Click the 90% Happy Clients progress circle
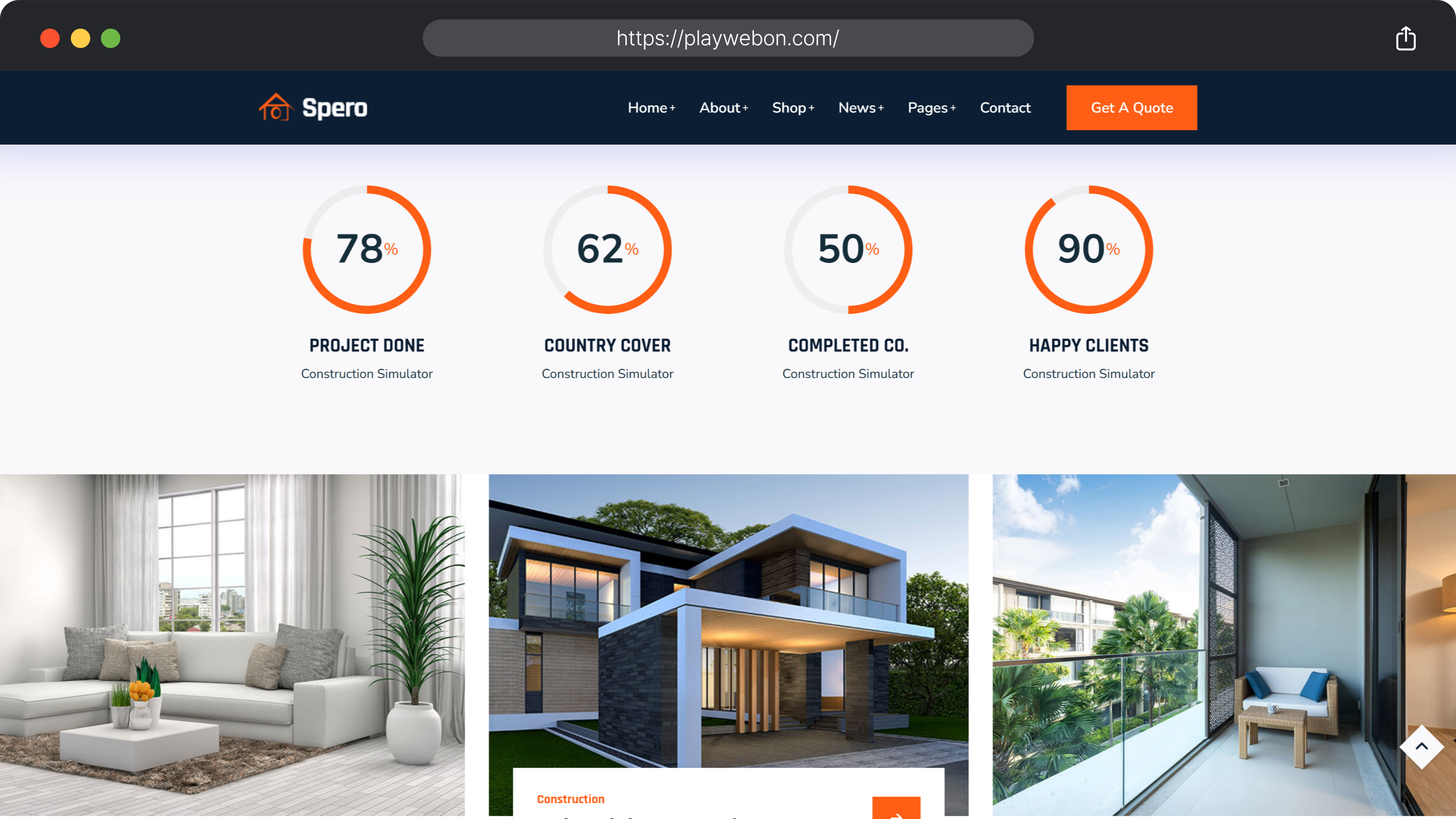Screen dimensions: 1456x819 (x=1089, y=249)
